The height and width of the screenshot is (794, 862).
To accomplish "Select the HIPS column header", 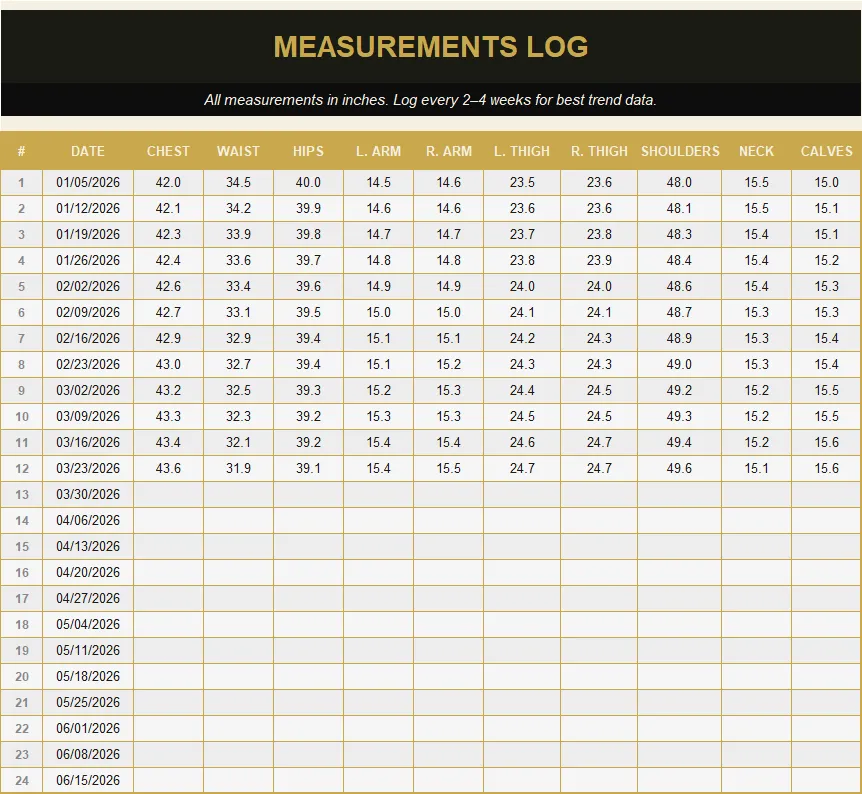I will 308,151.
